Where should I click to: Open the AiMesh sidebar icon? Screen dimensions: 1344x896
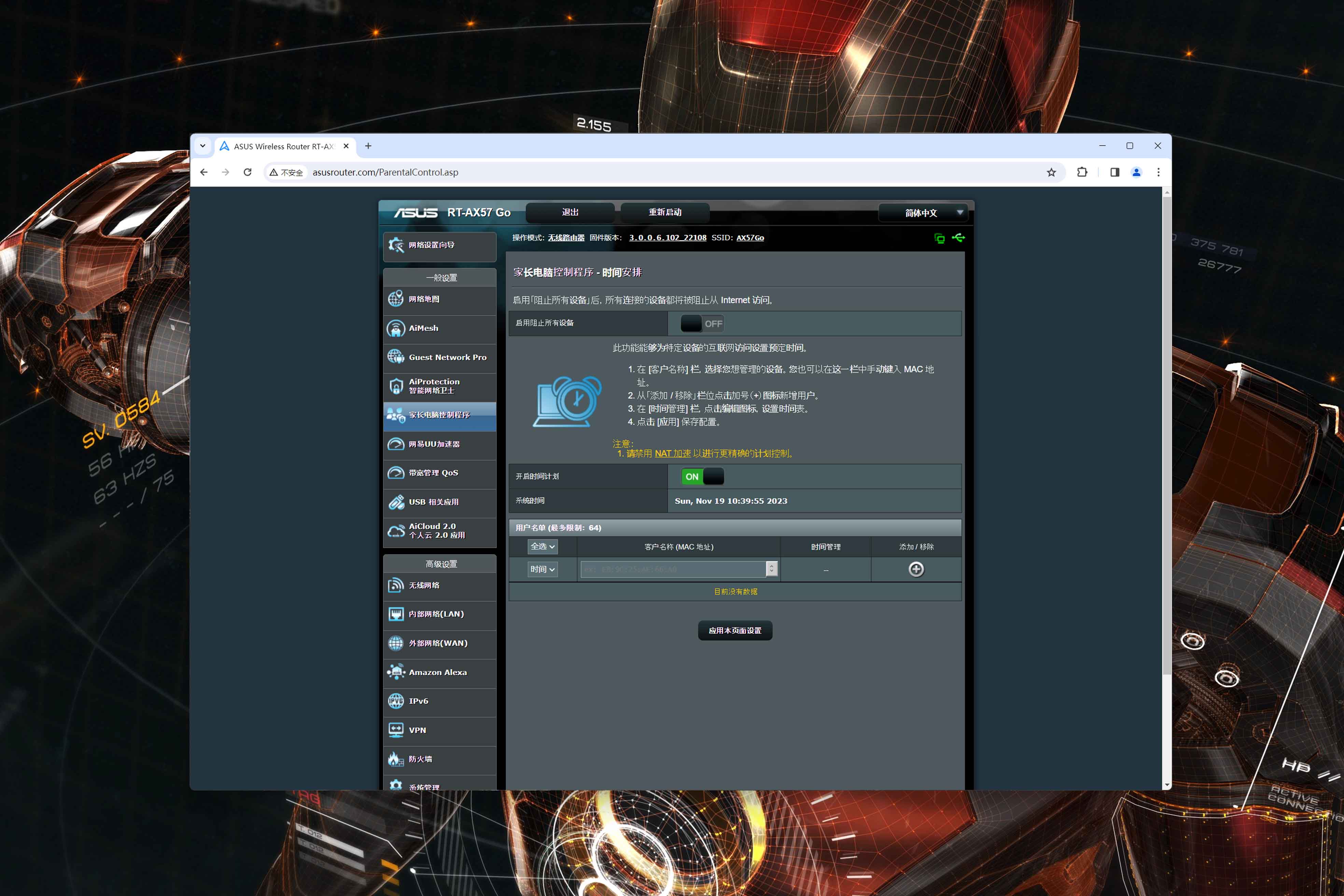point(396,328)
